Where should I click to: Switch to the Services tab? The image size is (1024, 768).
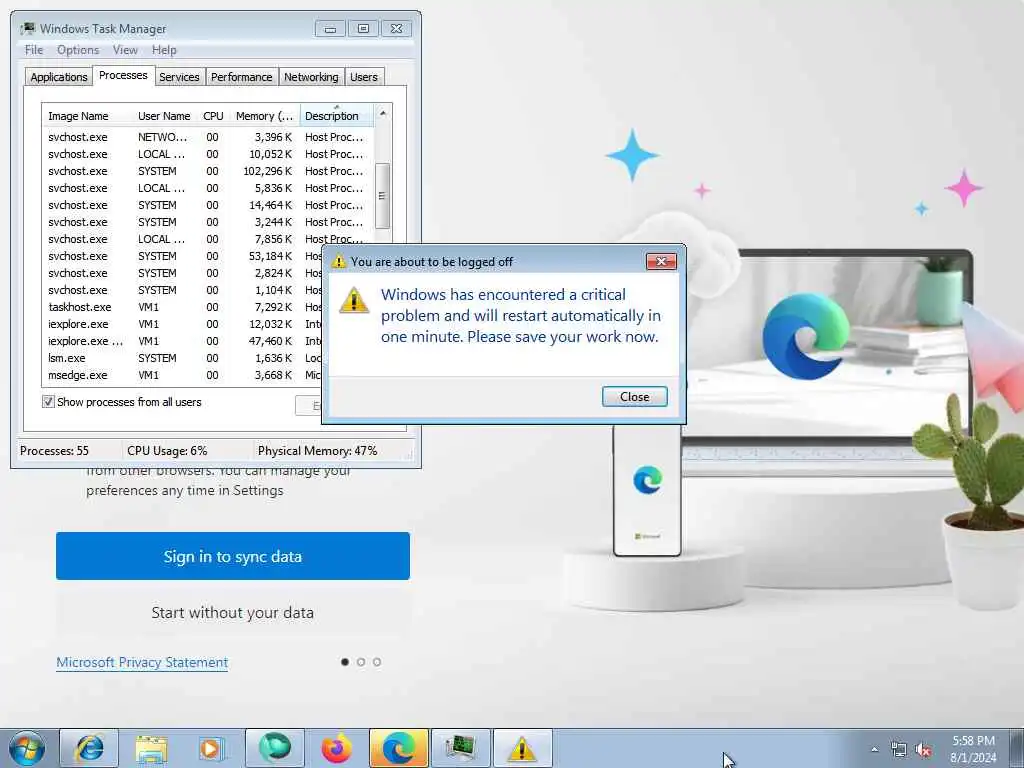point(179,77)
